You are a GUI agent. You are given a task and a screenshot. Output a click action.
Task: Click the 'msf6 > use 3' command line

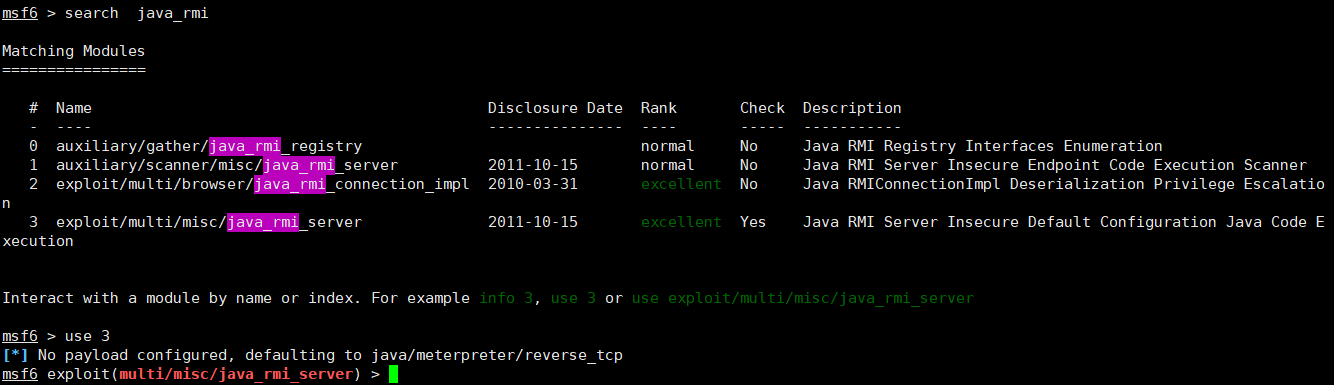pyautogui.click(x=56, y=336)
